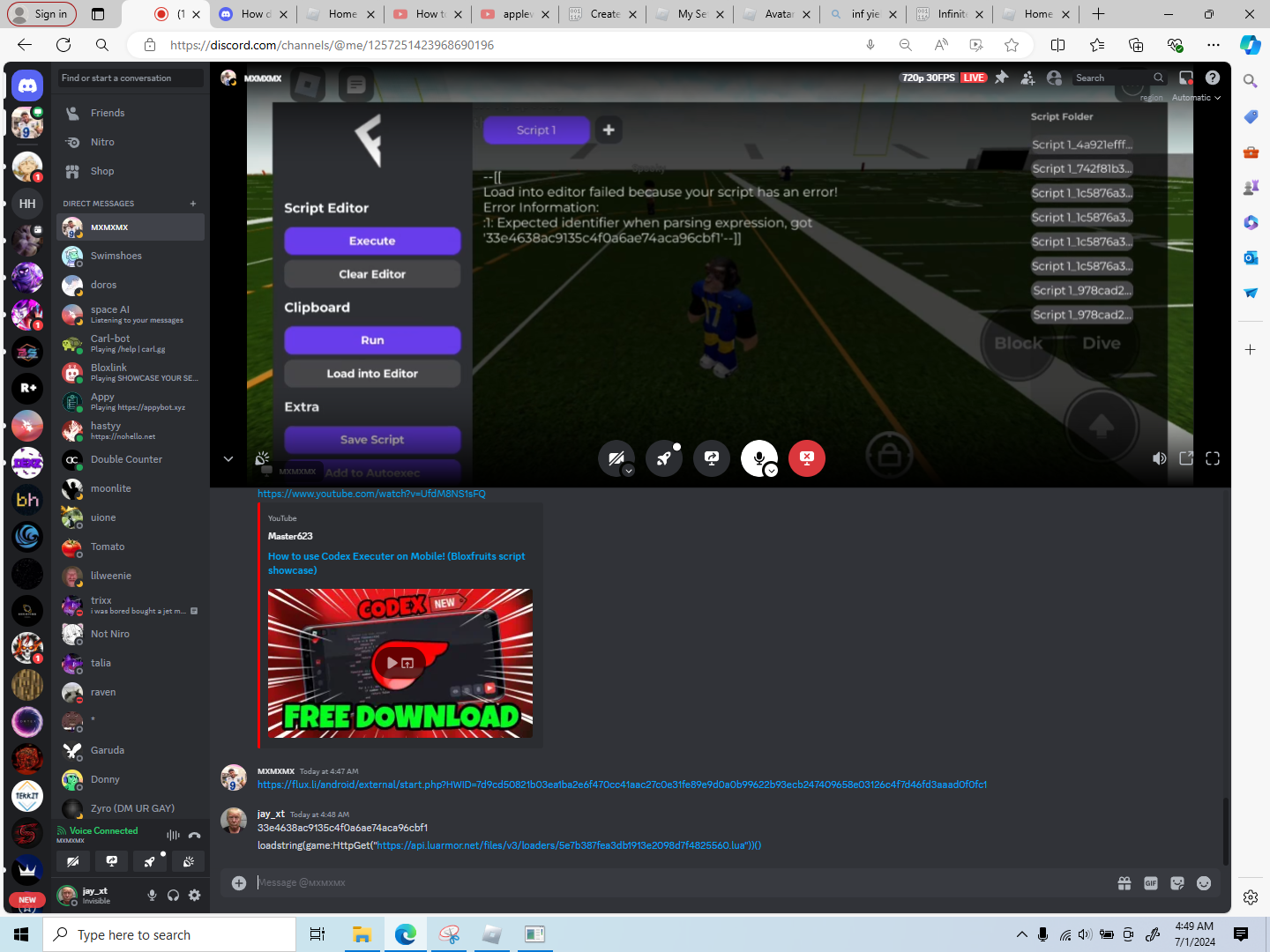Open Windows system tray hidden icons

click(1021, 934)
